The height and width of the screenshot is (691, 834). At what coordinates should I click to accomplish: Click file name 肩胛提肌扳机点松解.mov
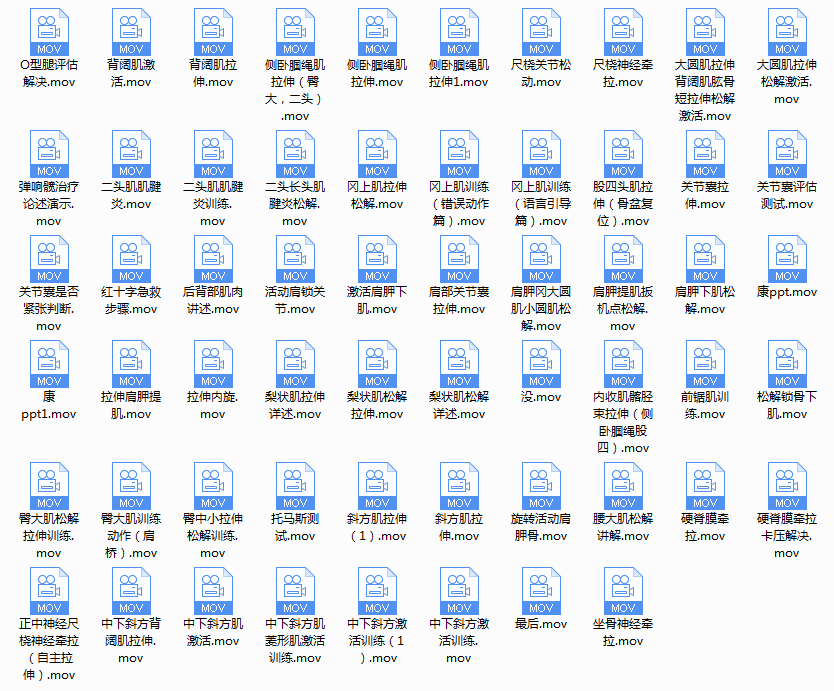coord(623,309)
